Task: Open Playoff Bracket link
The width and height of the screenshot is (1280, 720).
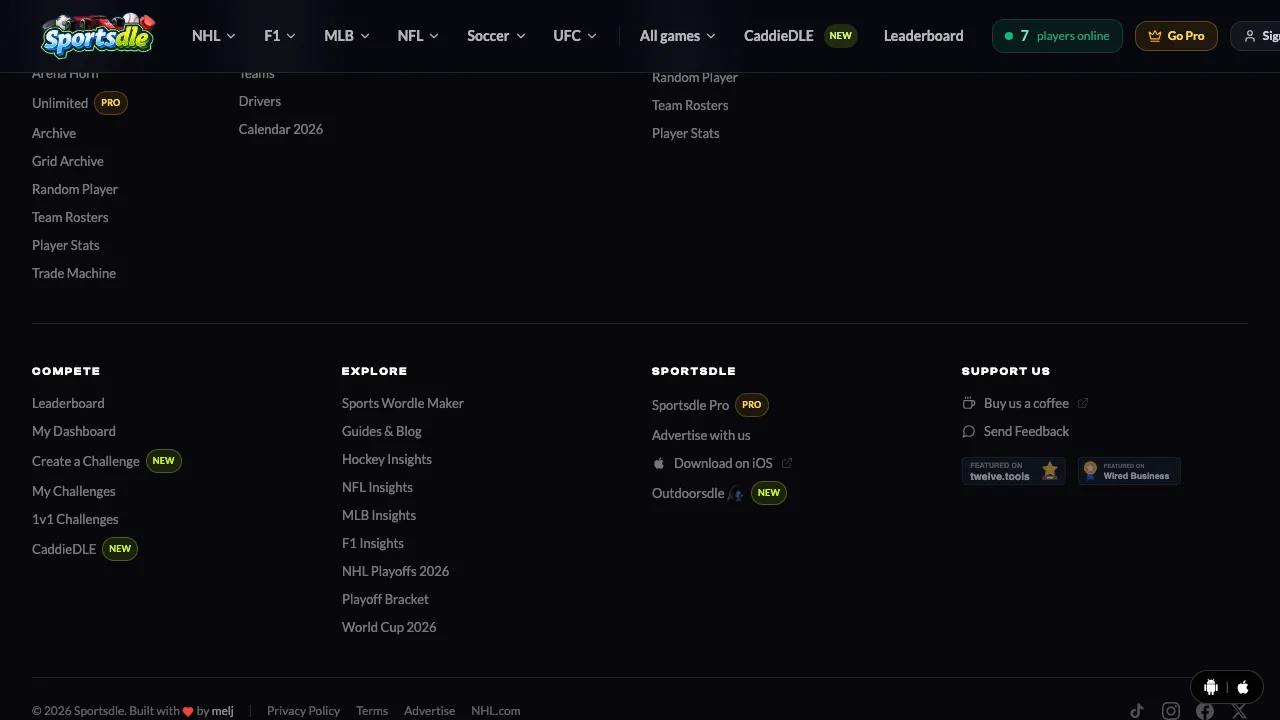Action: (385, 599)
